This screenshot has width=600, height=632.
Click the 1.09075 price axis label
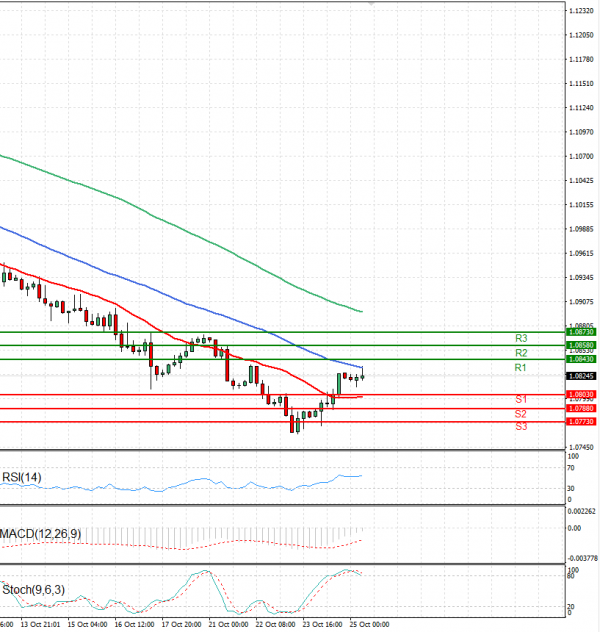pos(581,301)
